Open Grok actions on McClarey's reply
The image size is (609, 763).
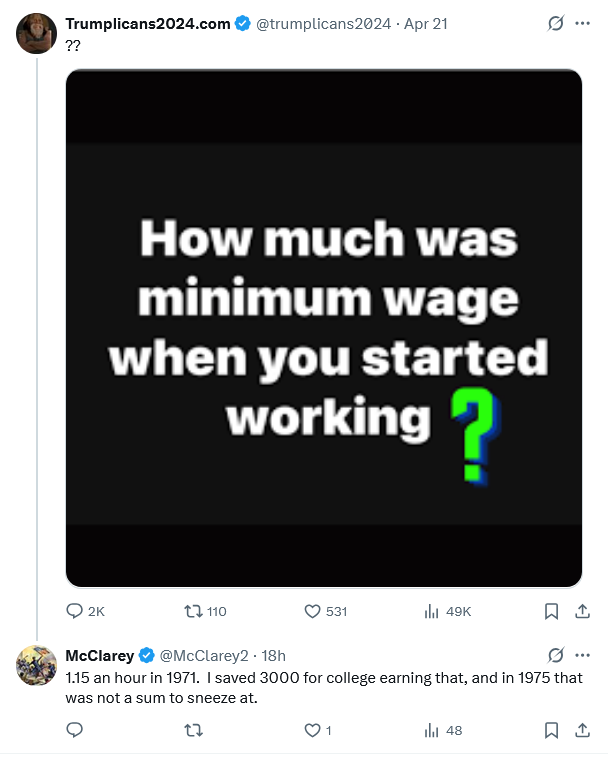click(557, 656)
